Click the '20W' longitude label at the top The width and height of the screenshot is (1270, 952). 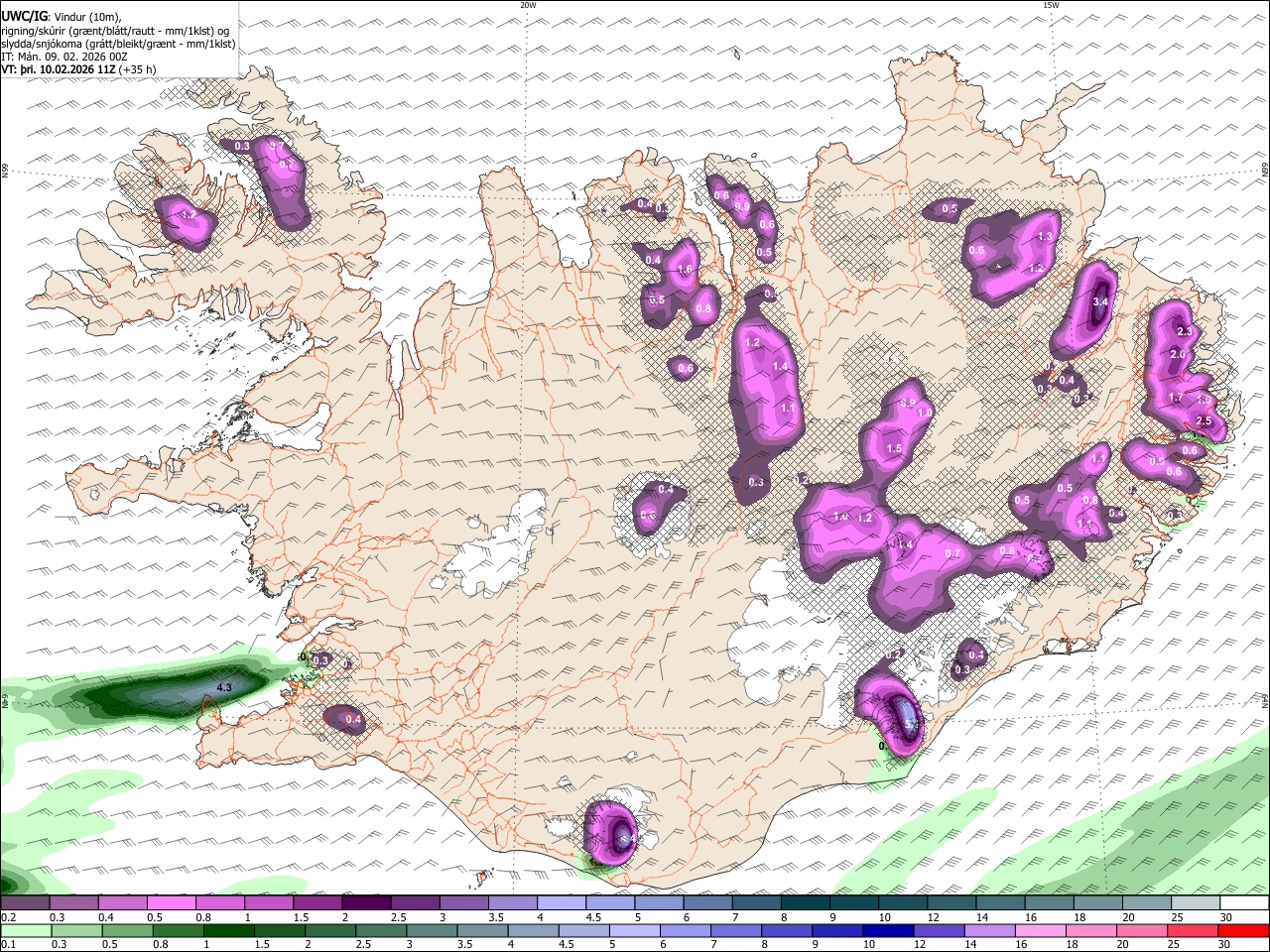coord(528,5)
